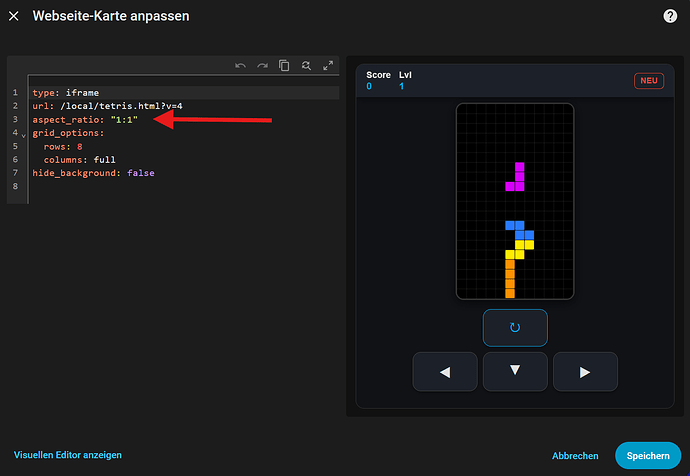
Task: Drop Tetris piece with down arrow button
Action: click(515, 371)
